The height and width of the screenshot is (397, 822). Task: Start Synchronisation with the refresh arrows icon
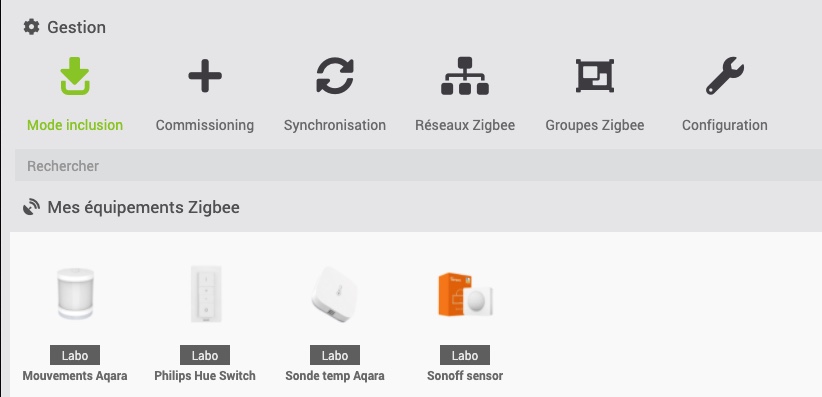335,76
